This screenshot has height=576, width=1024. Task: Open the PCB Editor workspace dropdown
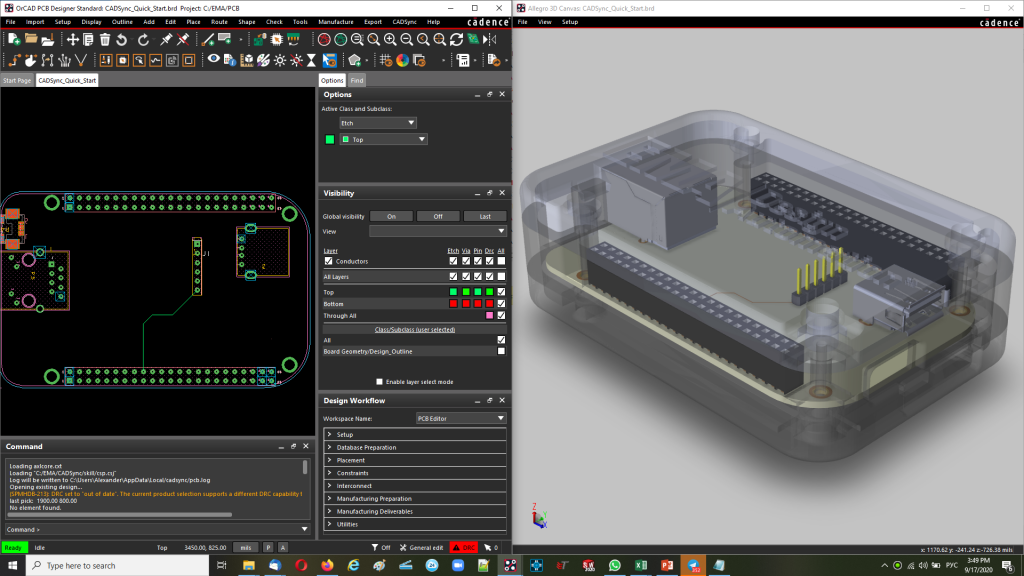[460, 417]
